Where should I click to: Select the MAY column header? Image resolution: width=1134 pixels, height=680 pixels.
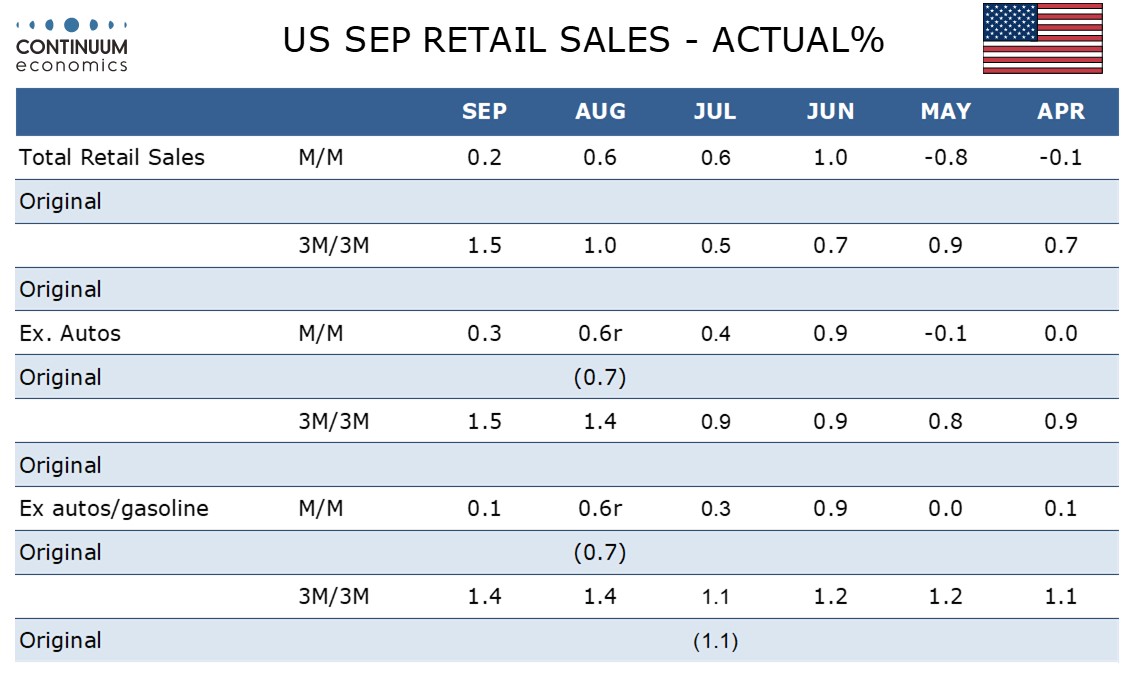click(x=945, y=112)
